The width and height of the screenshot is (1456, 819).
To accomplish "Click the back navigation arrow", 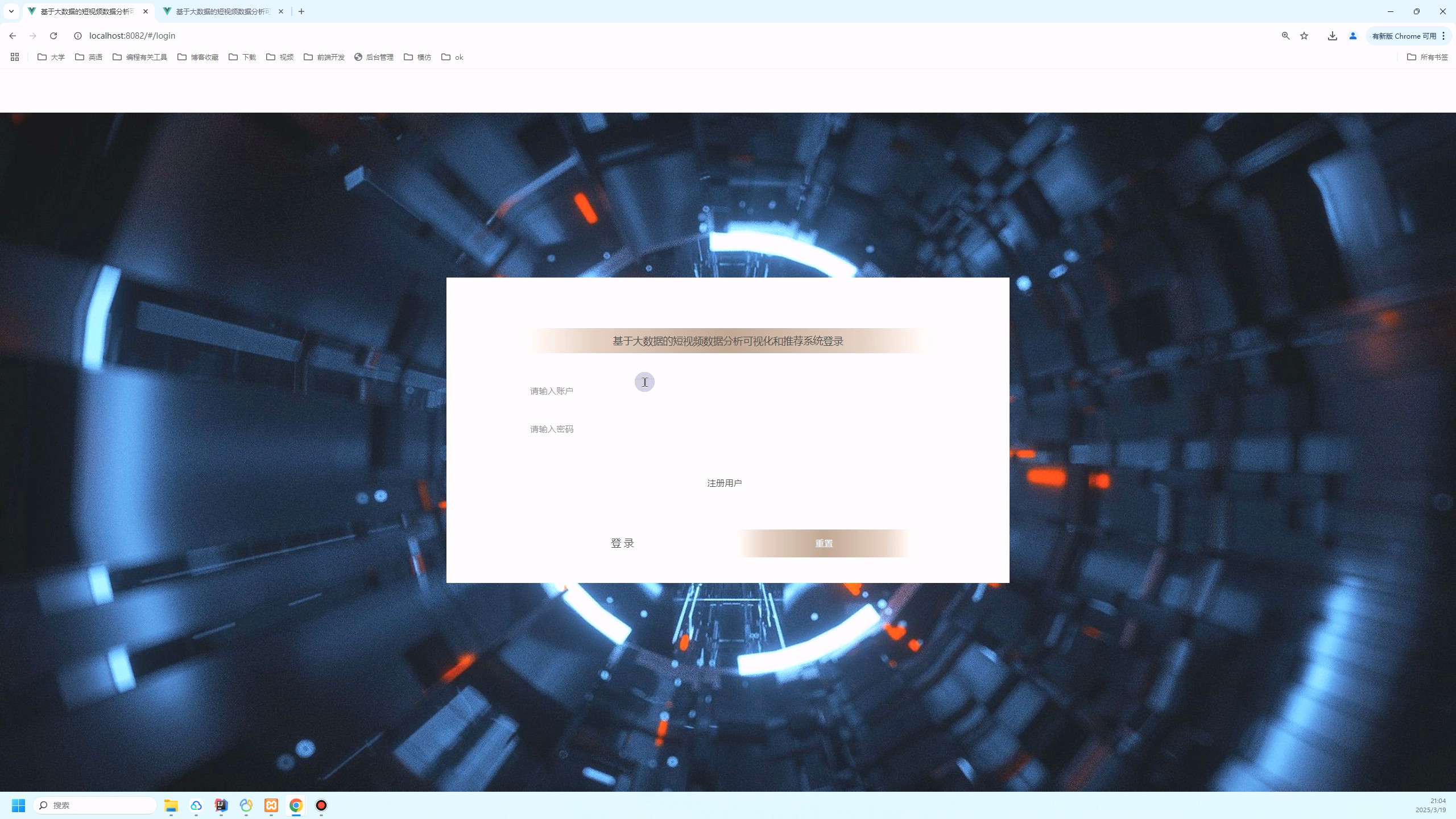I will click(x=13, y=36).
